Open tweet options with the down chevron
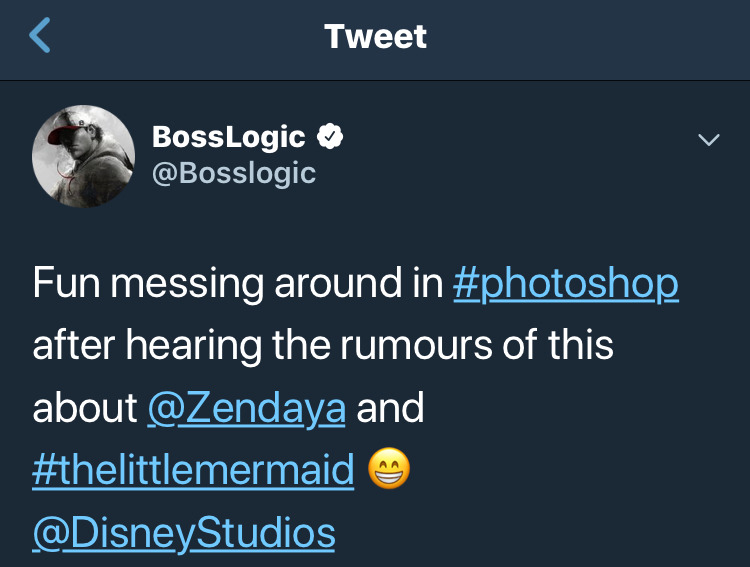750x567 pixels. (x=708, y=140)
